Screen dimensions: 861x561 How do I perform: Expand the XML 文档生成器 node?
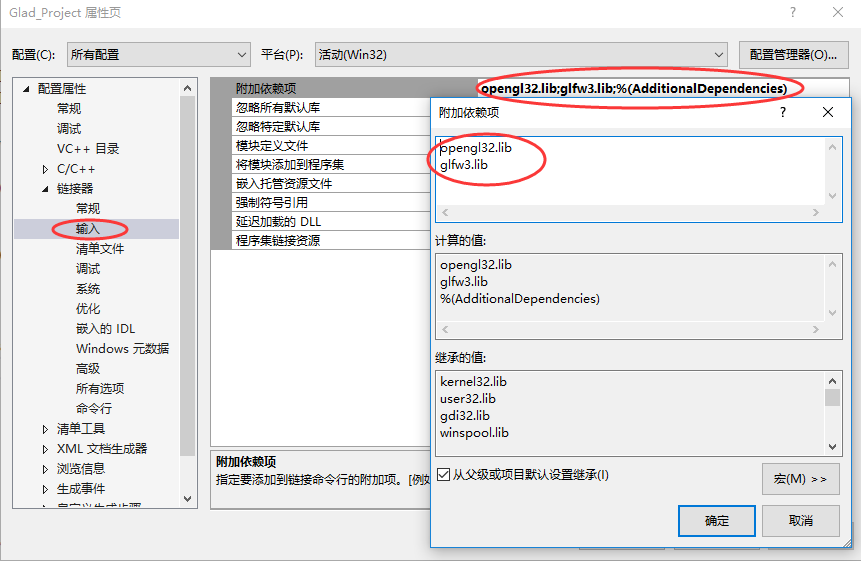tap(45, 449)
